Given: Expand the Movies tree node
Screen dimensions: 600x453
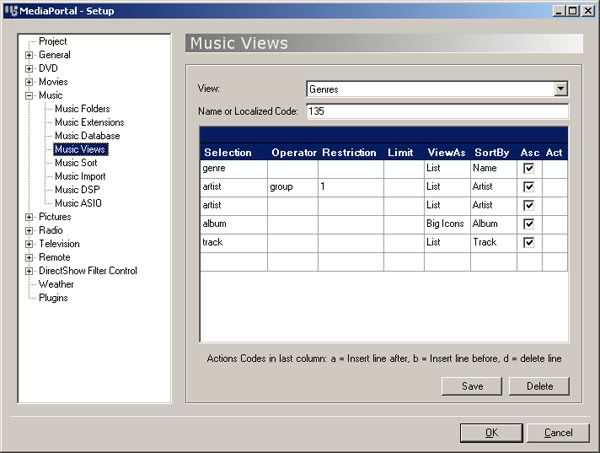Looking at the screenshot, I should (x=29, y=82).
